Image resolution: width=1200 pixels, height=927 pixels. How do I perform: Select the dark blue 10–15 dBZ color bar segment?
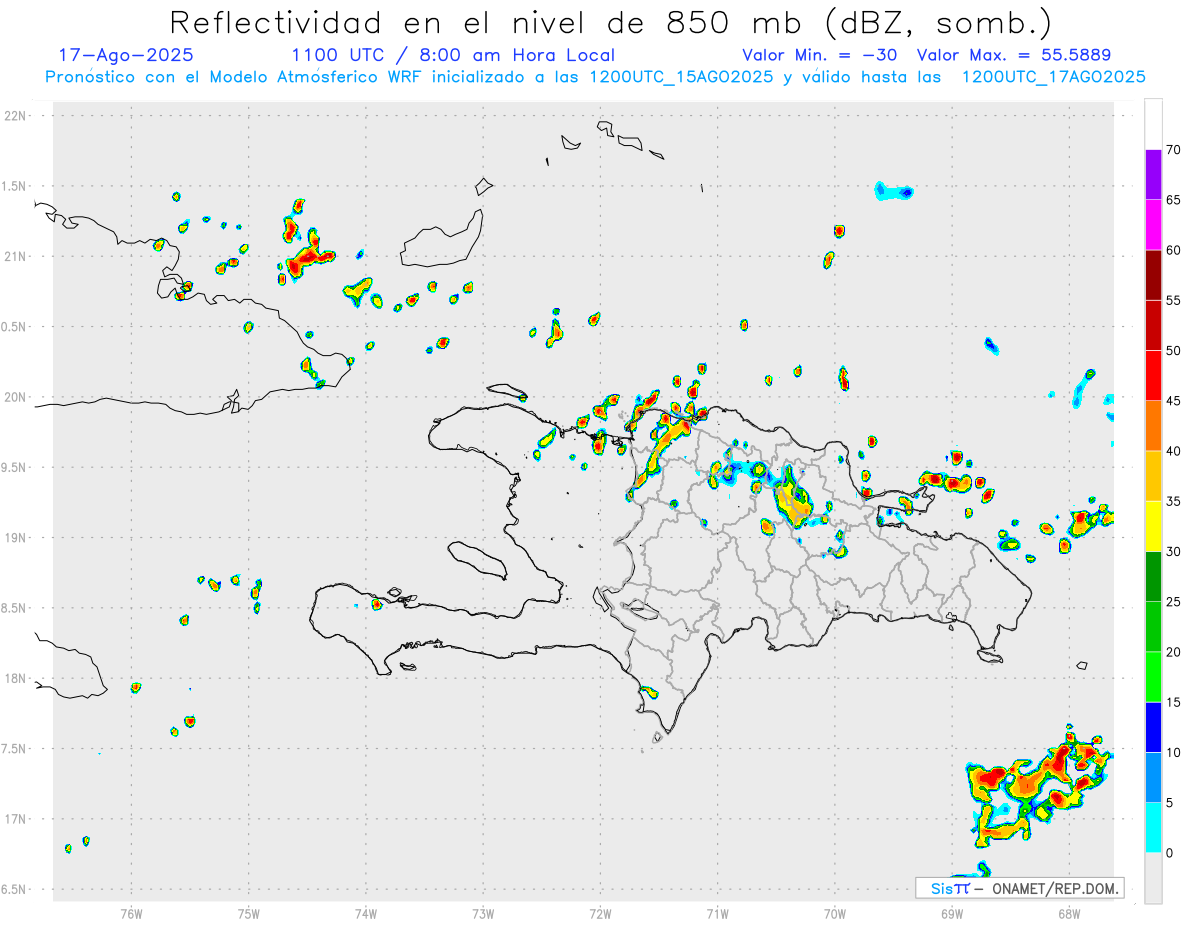[1153, 727]
